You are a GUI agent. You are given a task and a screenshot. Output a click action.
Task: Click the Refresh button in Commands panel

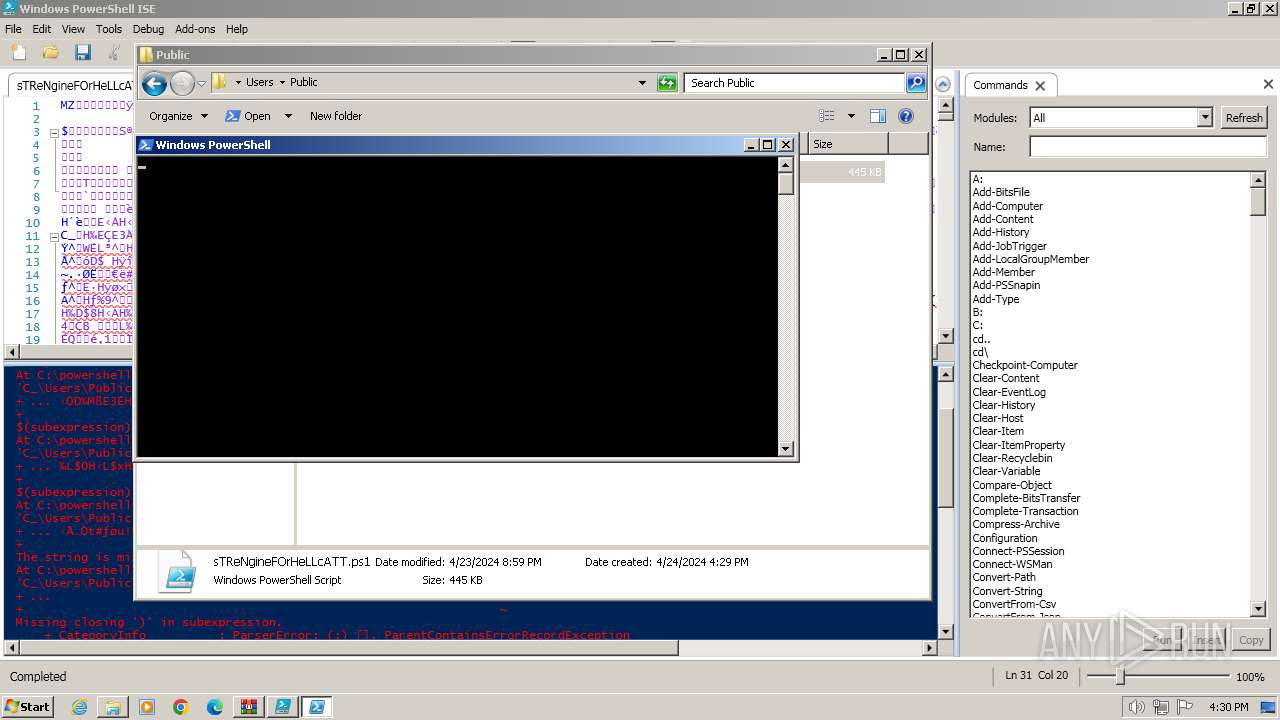[1244, 117]
